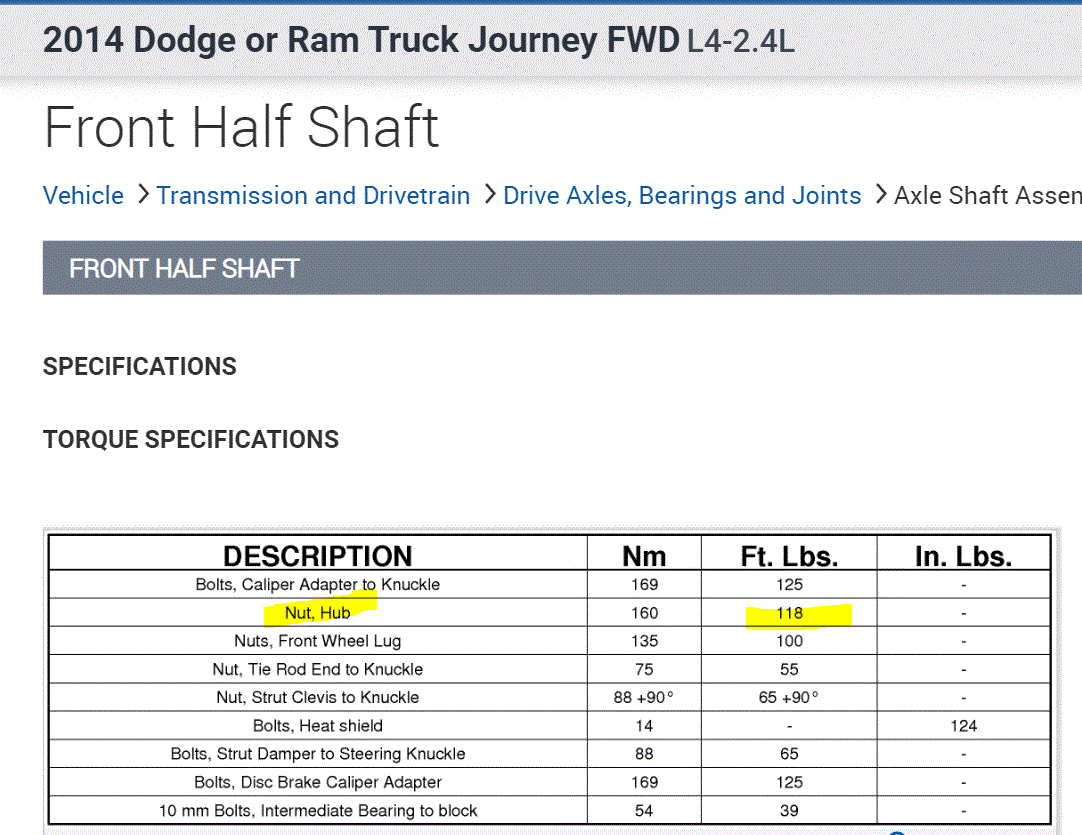Open the Vehicle breadcrumb link
This screenshot has width=1082, height=835.
pos(83,195)
